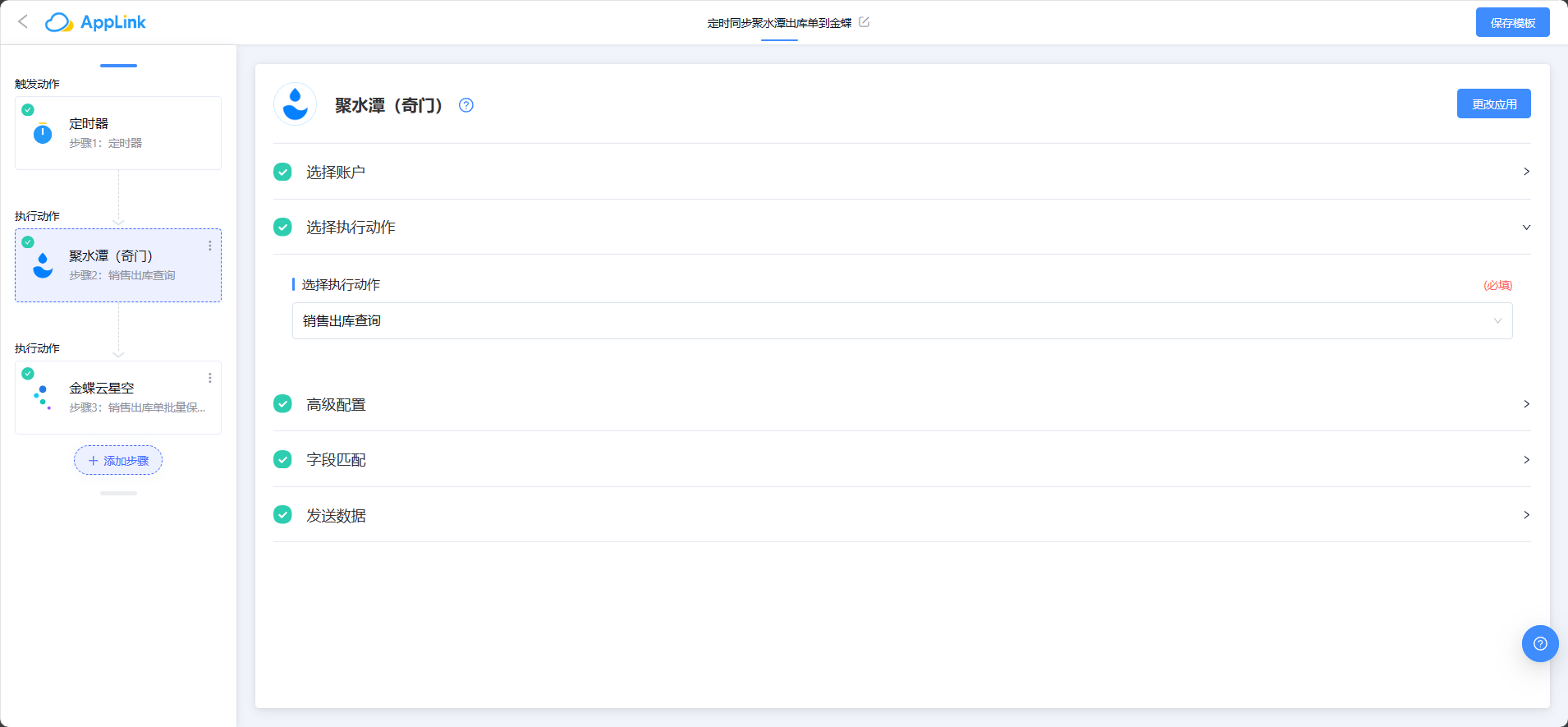The height and width of the screenshot is (727, 1568).
Task: Expand the 选择账户 section
Action: pos(901,172)
